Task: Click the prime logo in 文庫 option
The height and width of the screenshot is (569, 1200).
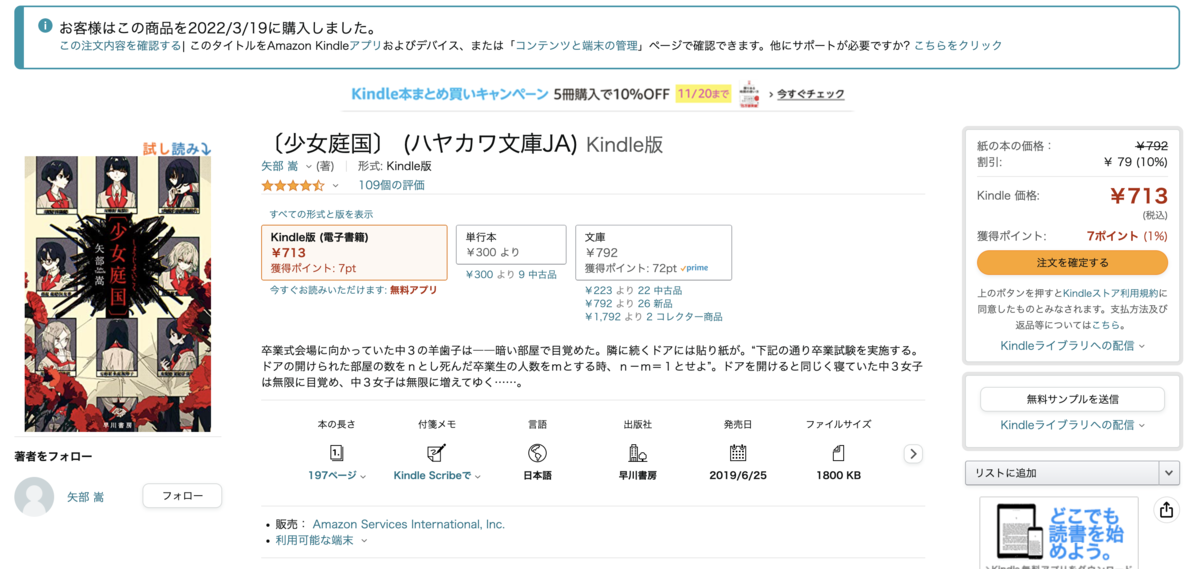Action: (694, 269)
